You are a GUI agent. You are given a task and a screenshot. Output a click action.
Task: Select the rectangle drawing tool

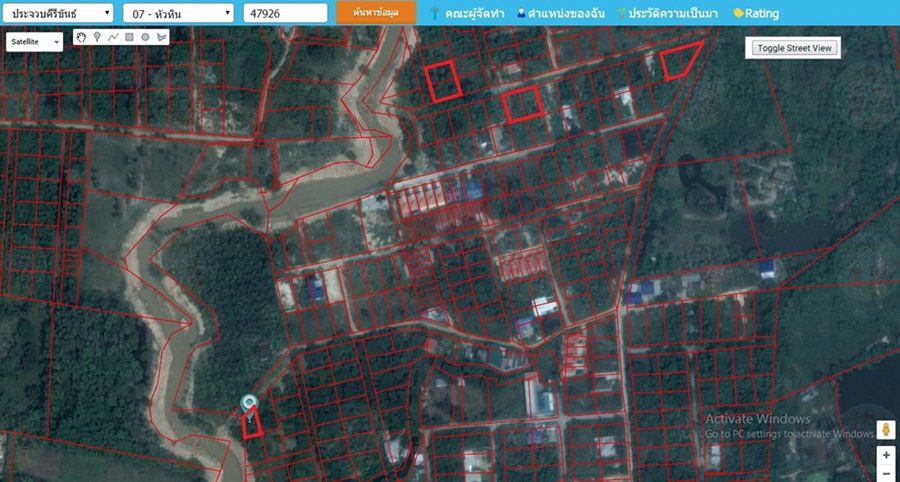coord(129,37)
